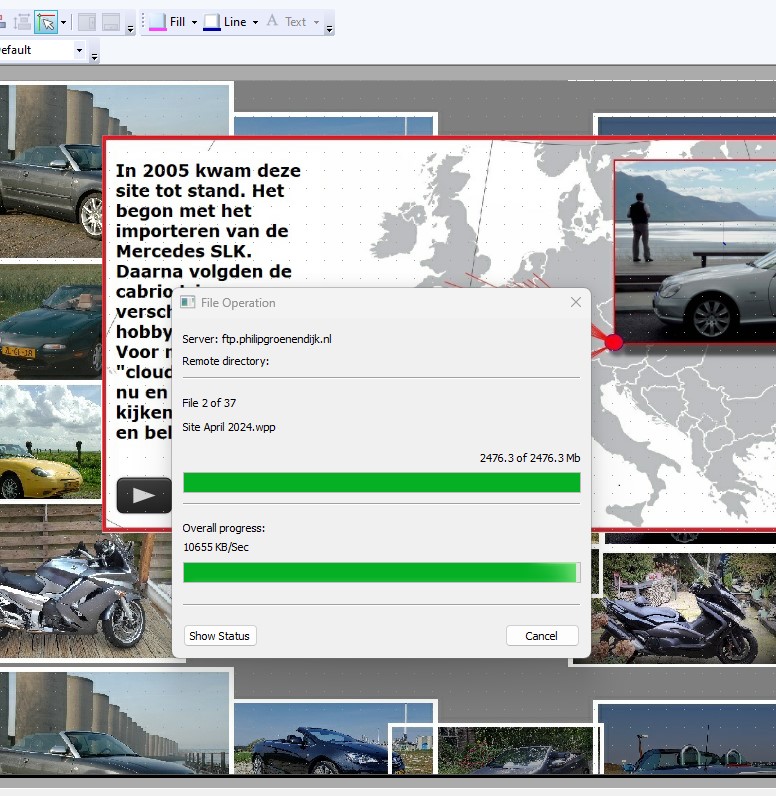Click 'Server: ftp.philipgroenendijk.nl' text

pos(257,339)
